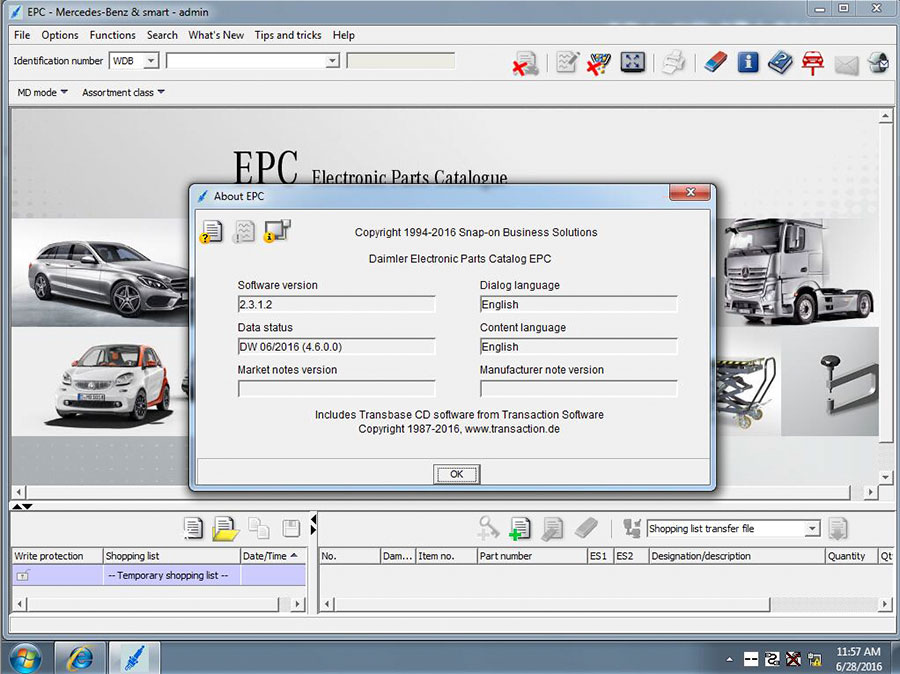This screenshot has height=674, width=900.
Task: Open the Help menu
Action: click(x=344, y=35)
